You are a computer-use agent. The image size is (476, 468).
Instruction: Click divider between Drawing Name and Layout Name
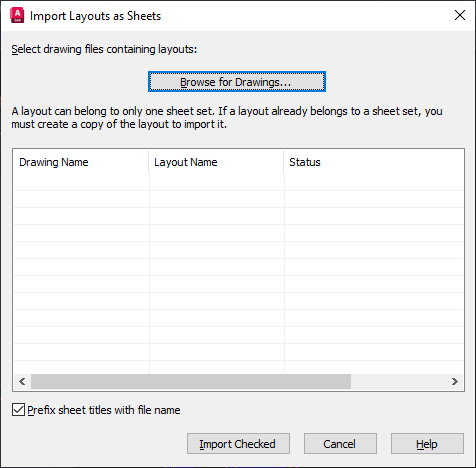tap(149, 162)
